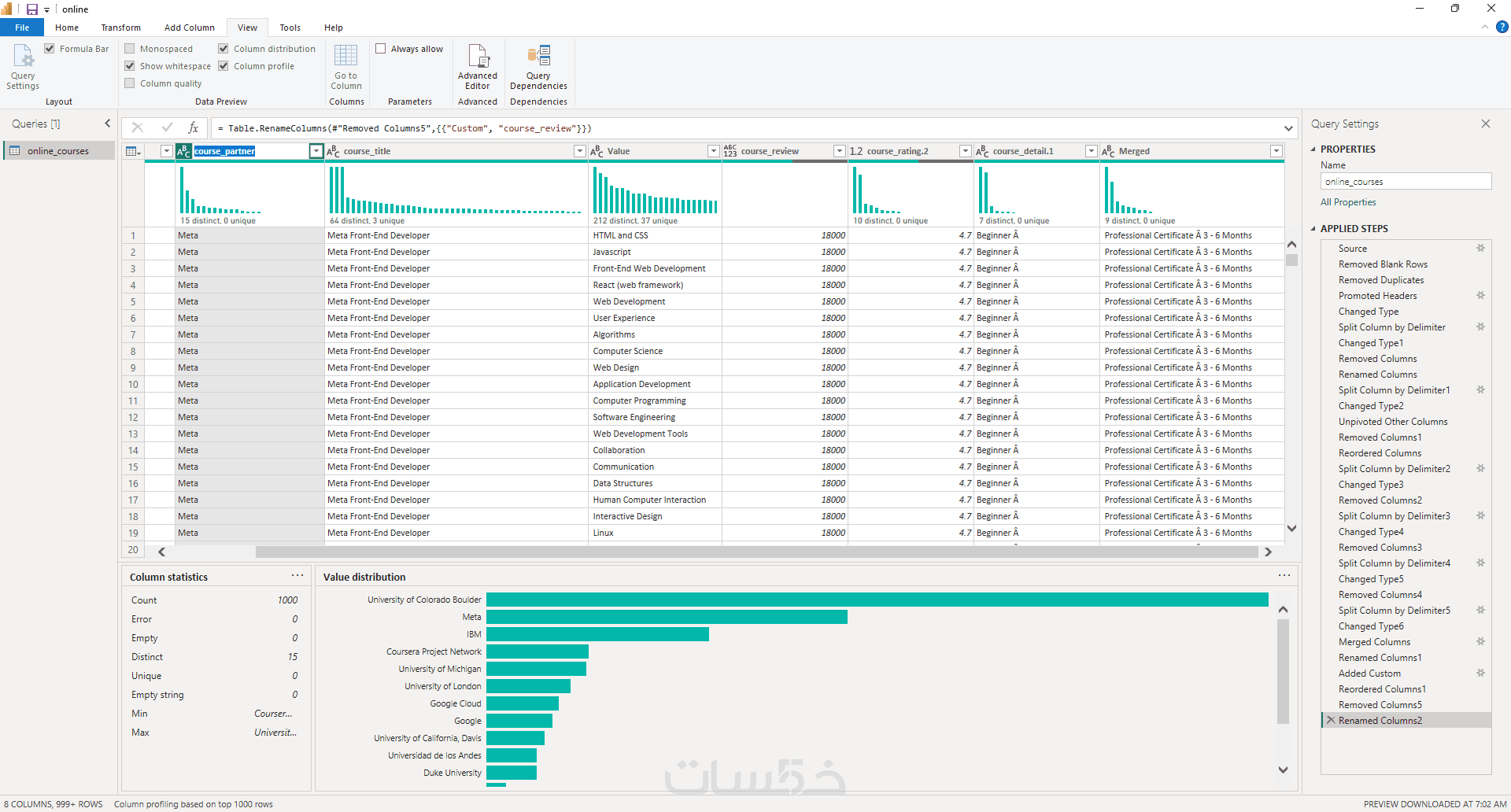Open course_detail.1 filter dropdown
This screenshot has width=1511, height=812.
tap(1092, 151)
